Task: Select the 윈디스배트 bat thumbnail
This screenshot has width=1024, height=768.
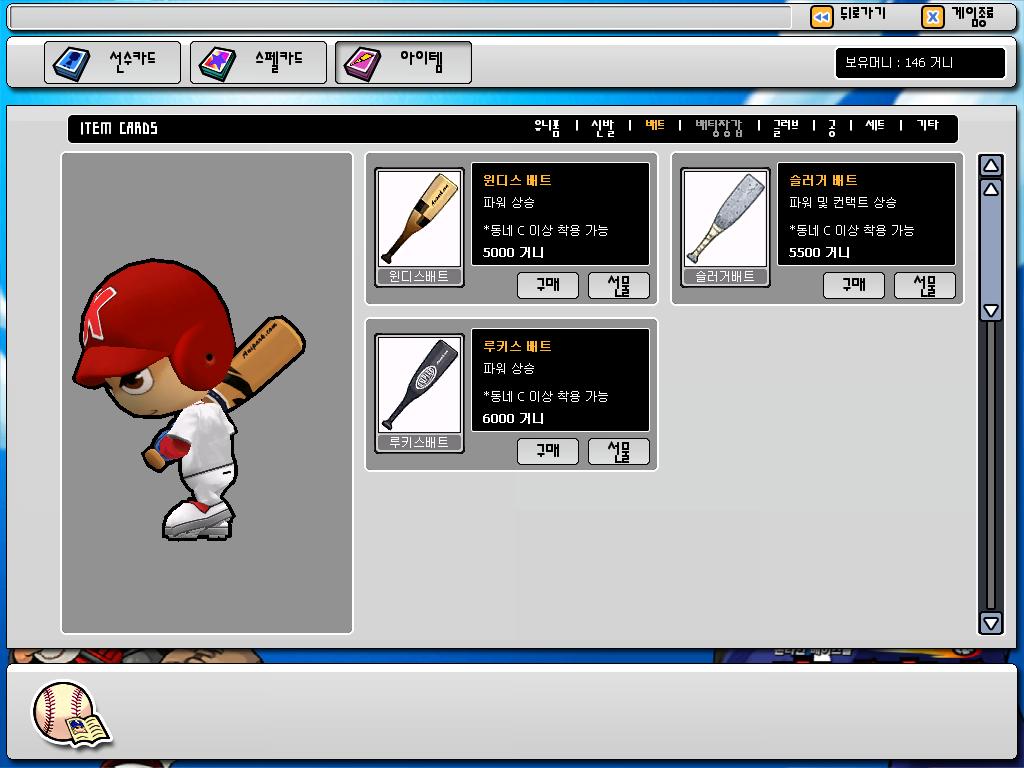Action: pos(419,227)
